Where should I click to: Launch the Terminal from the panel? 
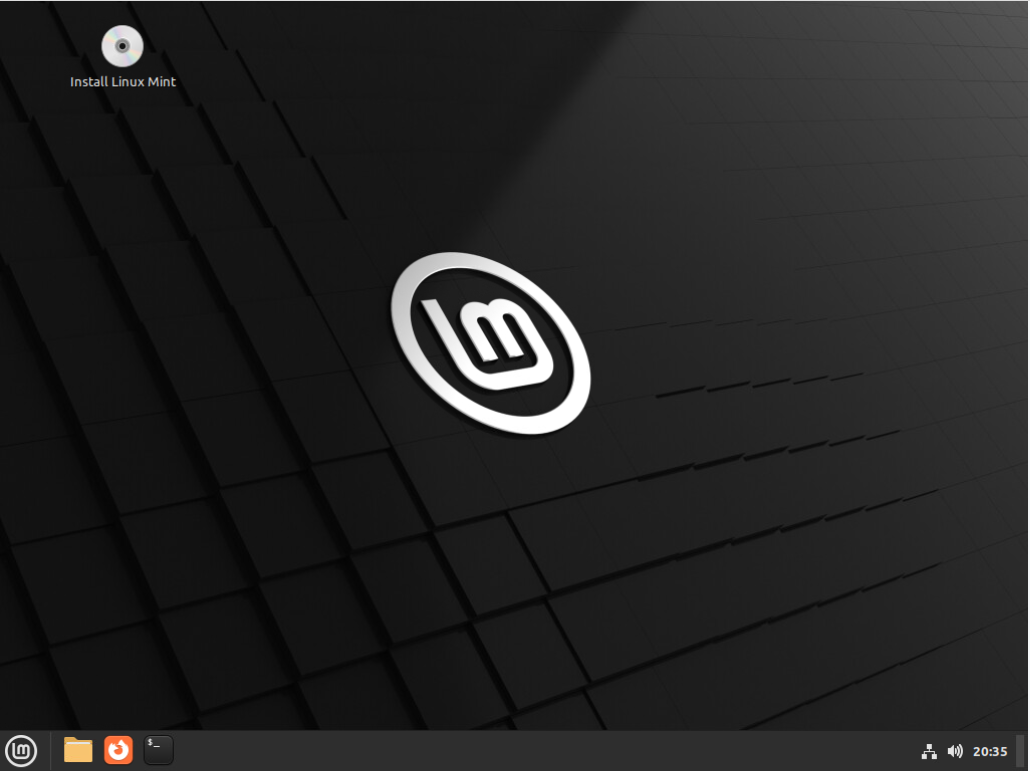coord(158,750)
